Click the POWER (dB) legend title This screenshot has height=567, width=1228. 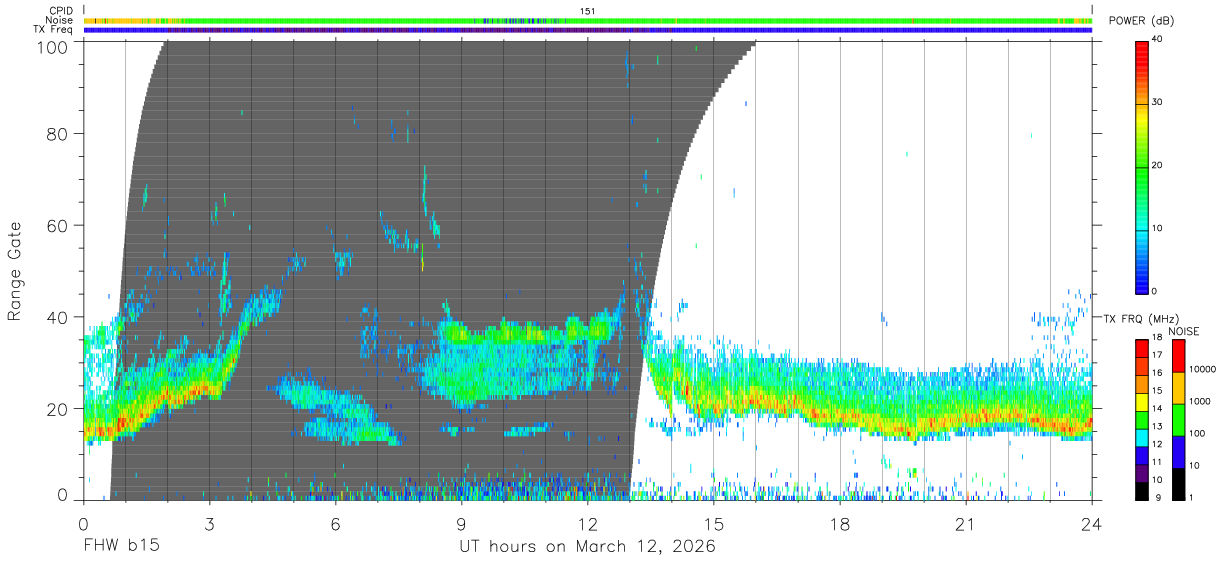click(1141, 21)
